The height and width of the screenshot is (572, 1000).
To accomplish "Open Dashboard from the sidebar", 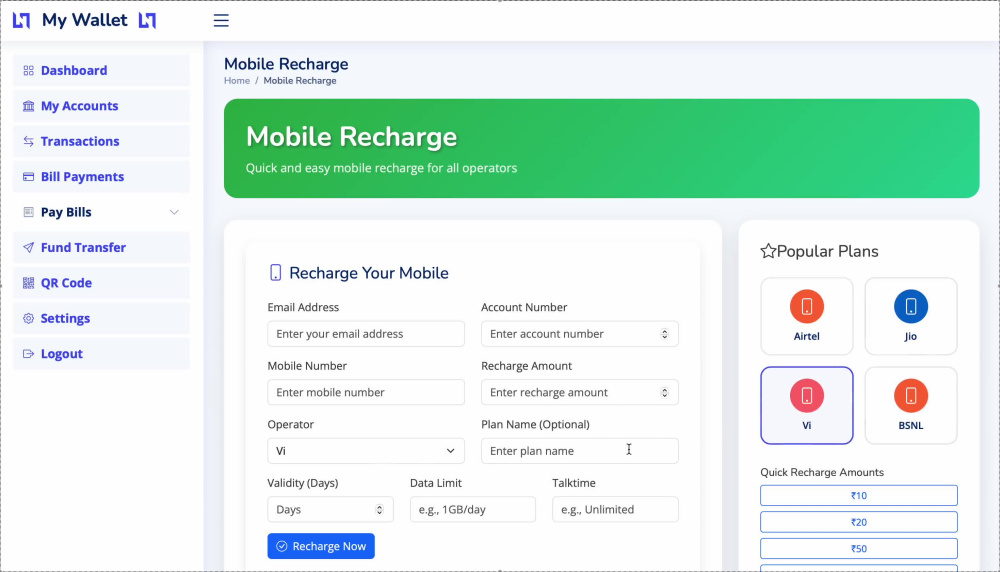I will [101, 71].
